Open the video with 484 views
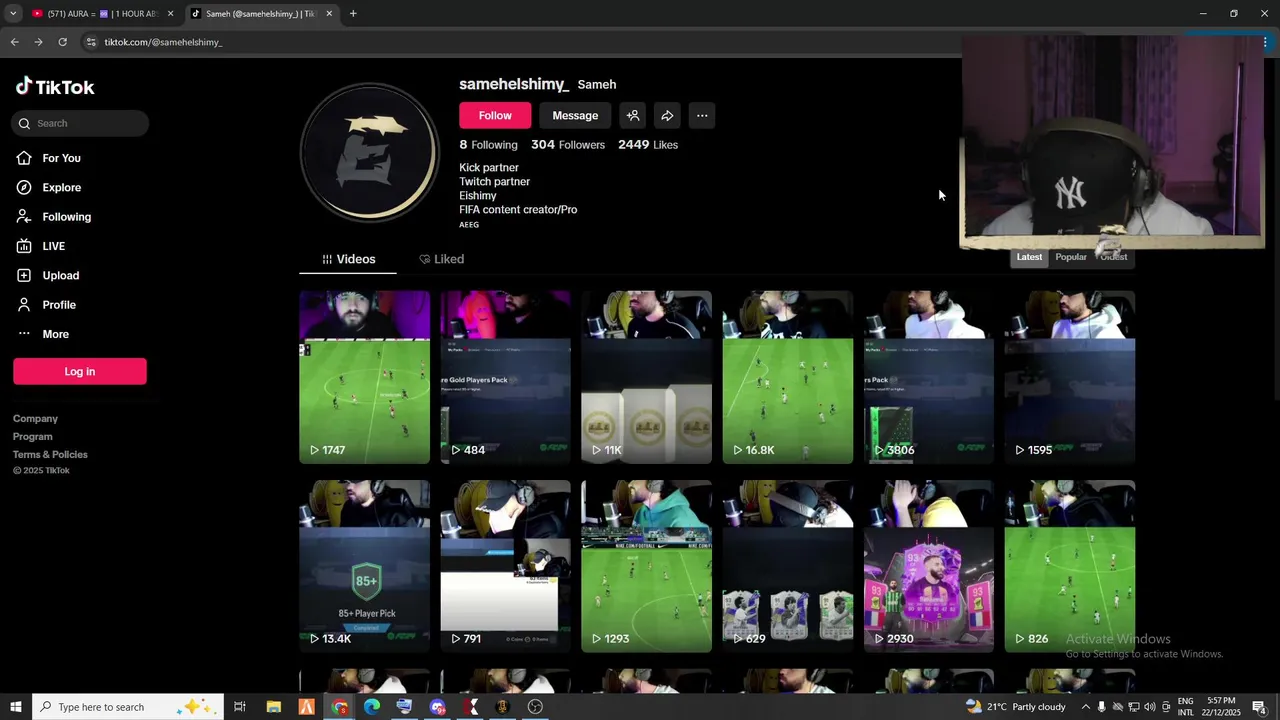Screen dimensions: 1280x720 (505, 377)
